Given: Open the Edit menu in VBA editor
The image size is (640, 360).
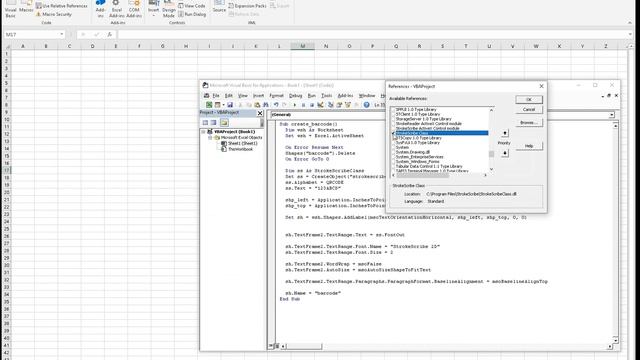Looking at the screenshot, I should (229, 96).
